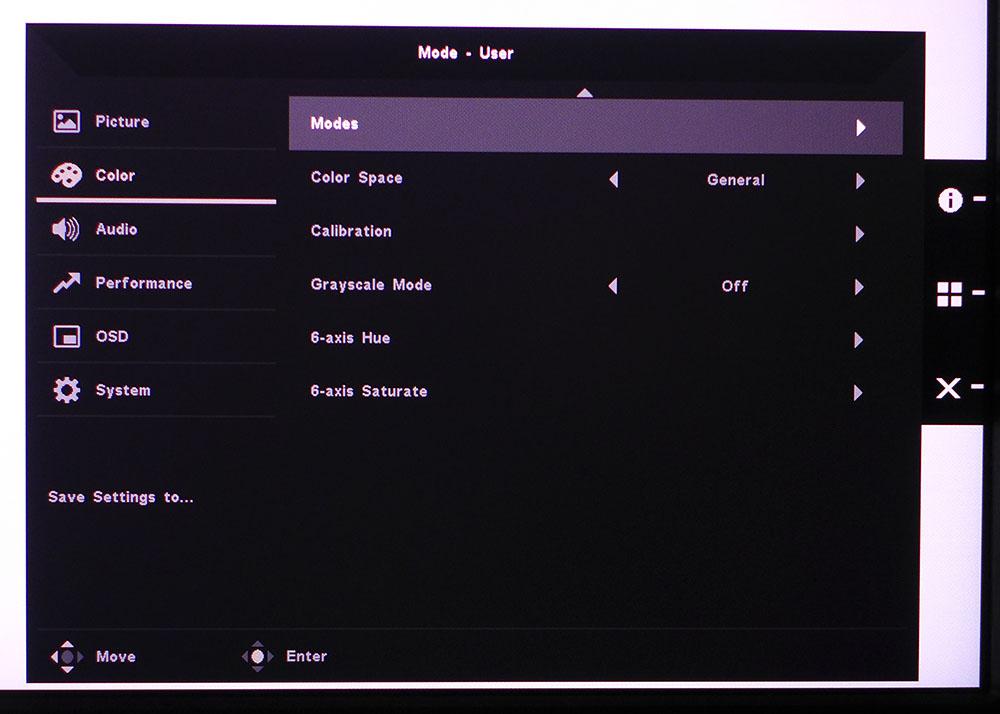
Task: Select the 6-axis Saturate label
Action: click(x=369, y=391)
